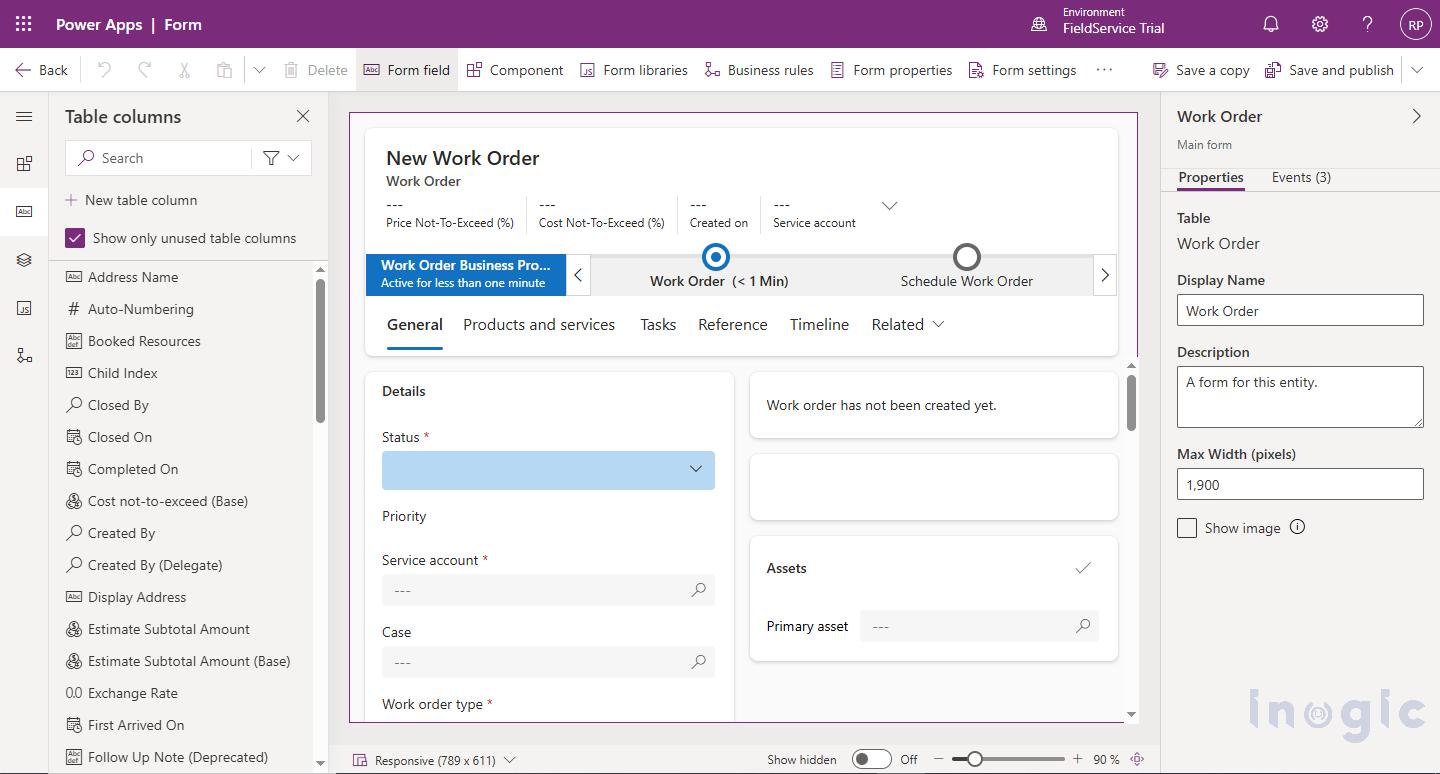Click the Undo icon

click(104, 70)
